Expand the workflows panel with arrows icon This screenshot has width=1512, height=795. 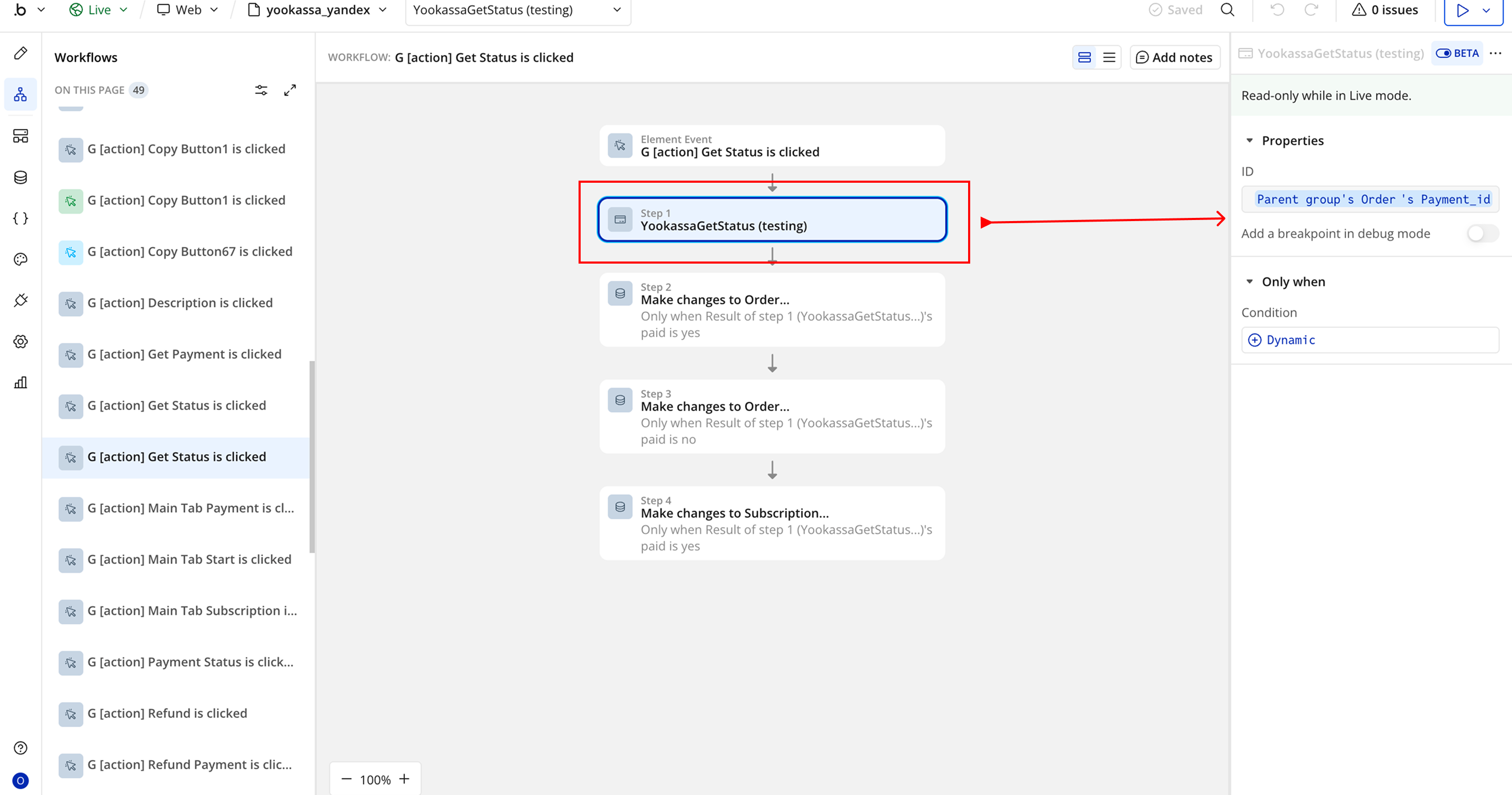click(290, 90)
